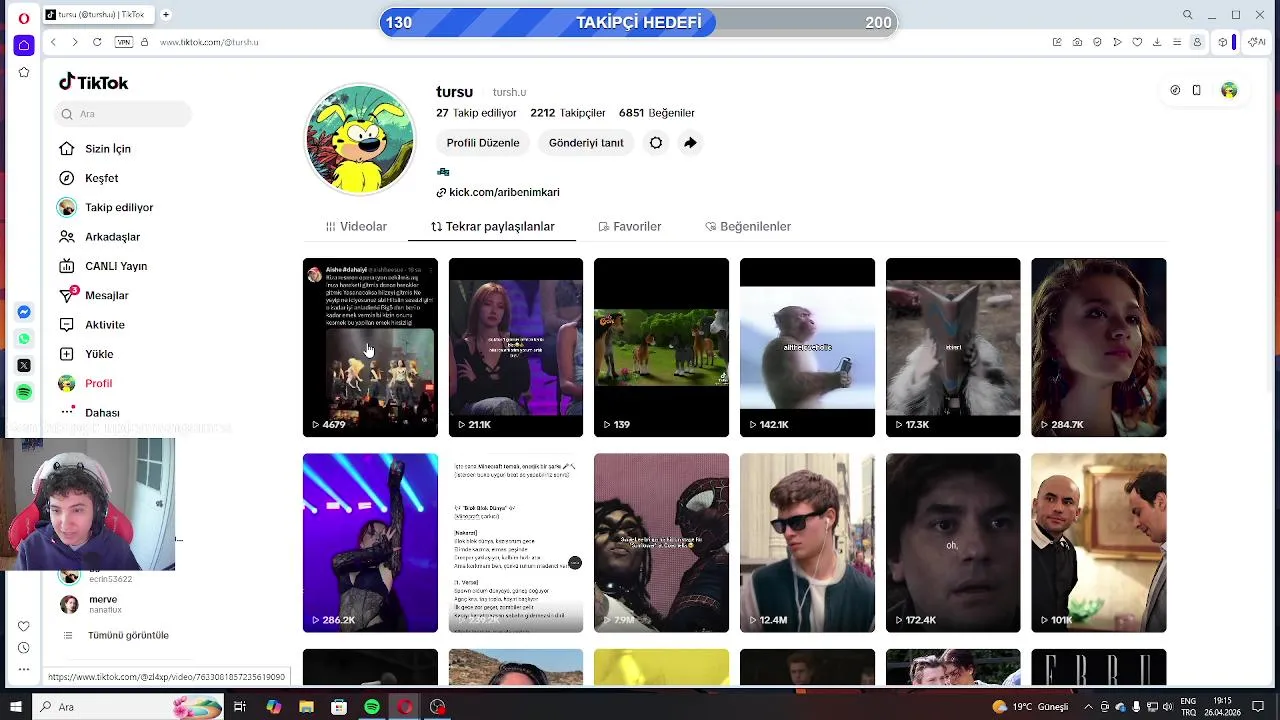Open the video with 139 views
Image resolution: width=1280 pixels, height=720 pixels.
(x=661, y=347)
